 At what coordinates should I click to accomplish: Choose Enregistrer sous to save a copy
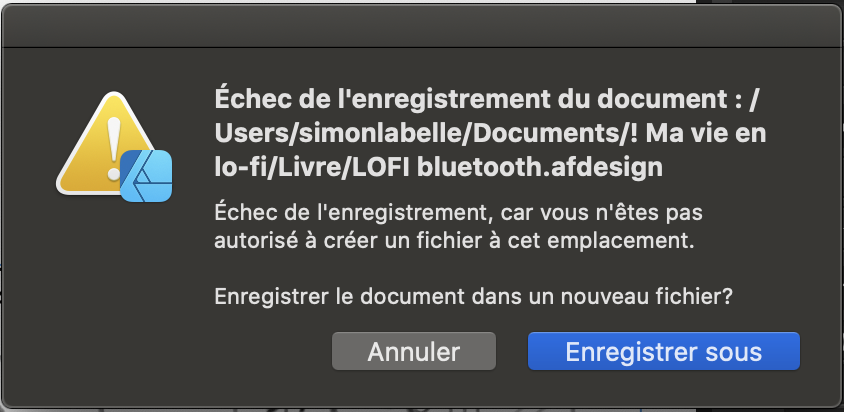[x=664, y=351]
